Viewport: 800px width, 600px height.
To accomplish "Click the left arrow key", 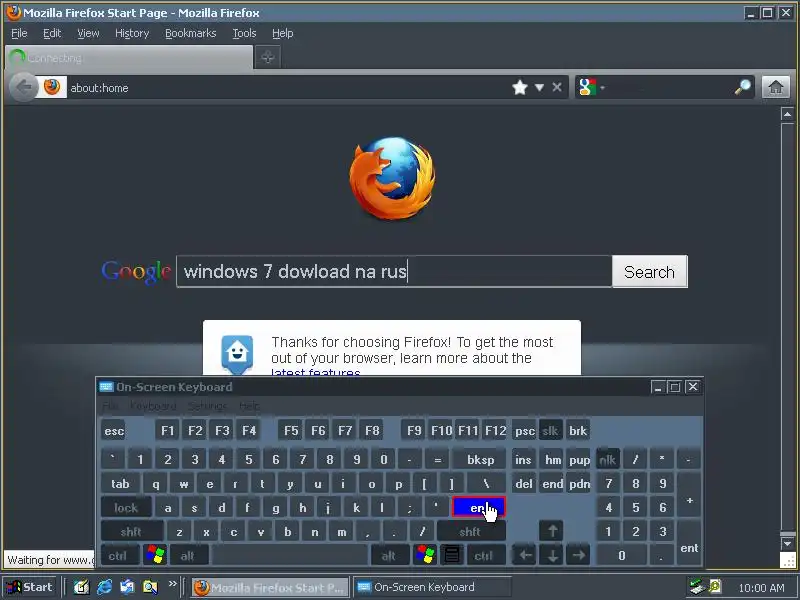I will tap(524, 555).
